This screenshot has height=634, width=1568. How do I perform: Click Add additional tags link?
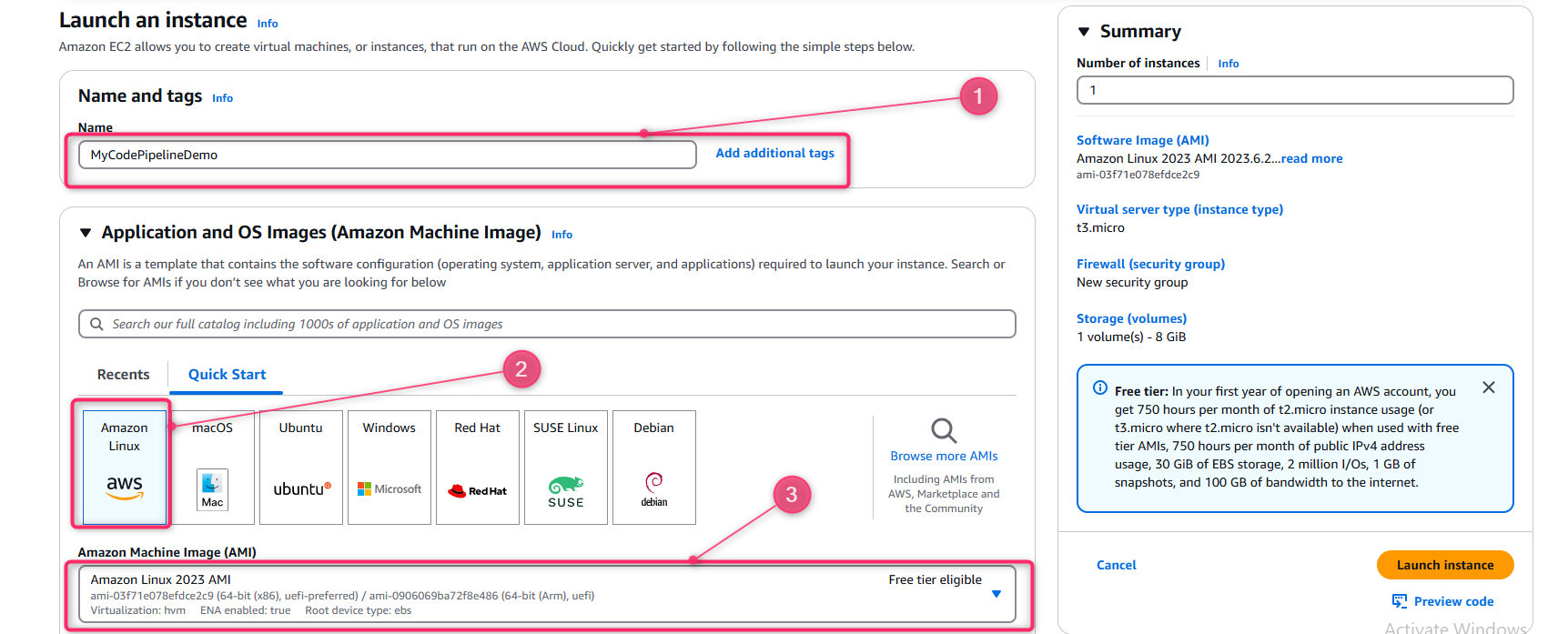coord(774,153)
